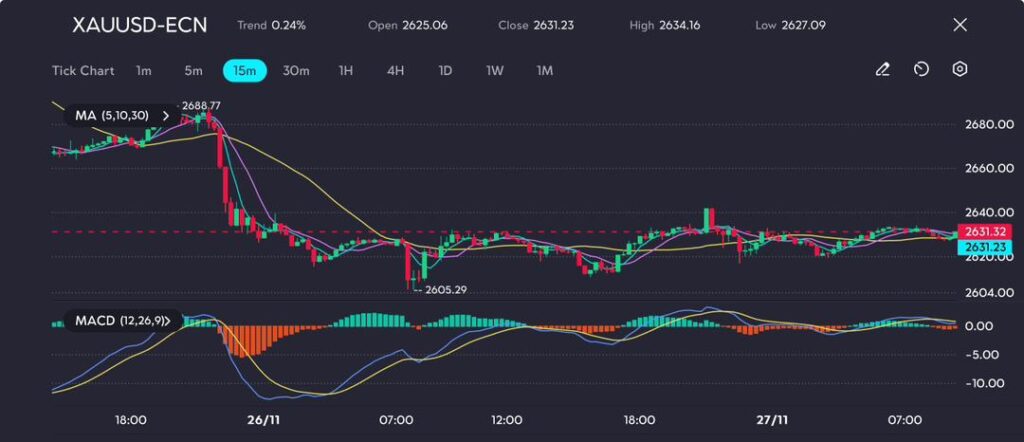Select the 5m timeframe
Screen dimensions: 1024x442
point(193,71)
